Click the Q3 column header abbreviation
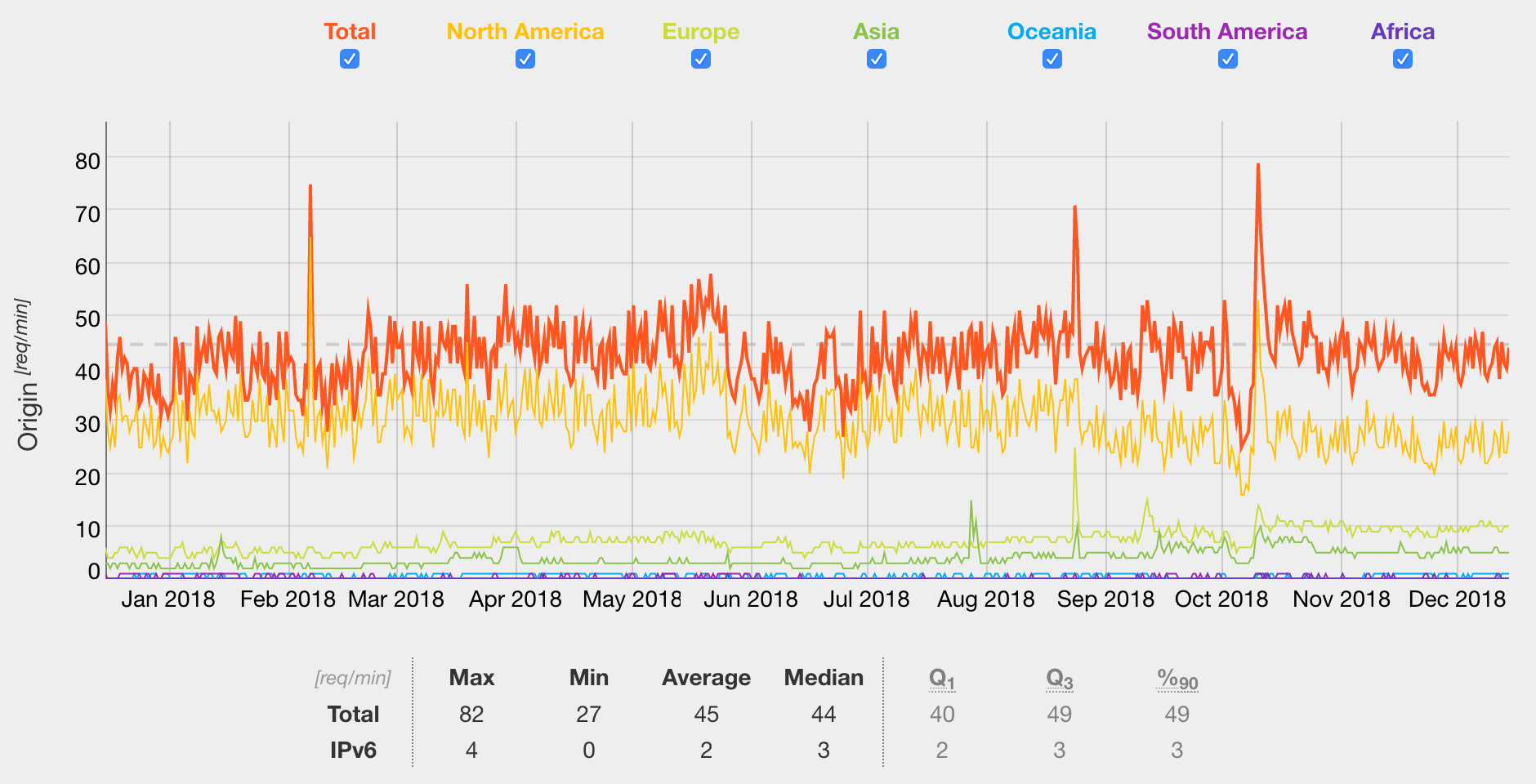Viewport: 1536px width, 784px height. pos(1060,679)
